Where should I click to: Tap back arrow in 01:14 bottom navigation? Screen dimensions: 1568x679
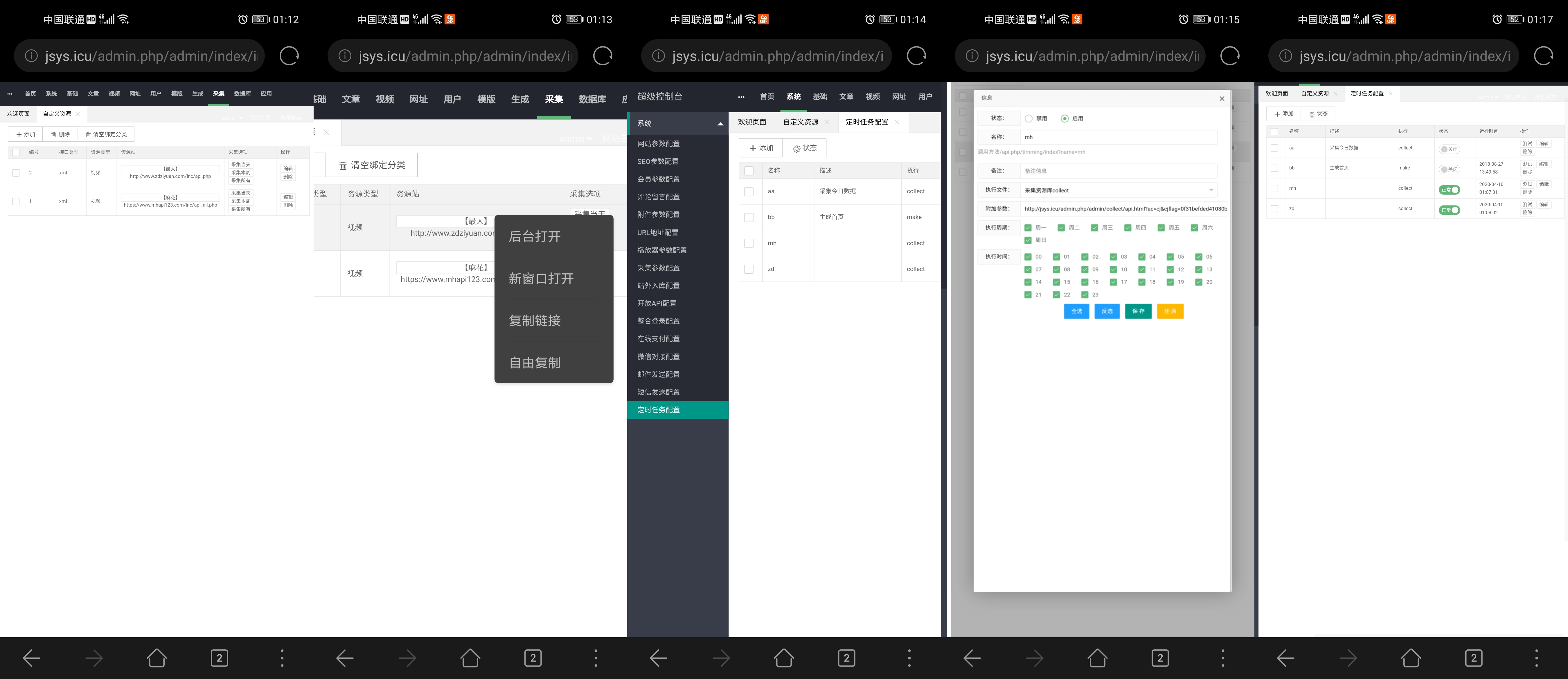pos(659,658)
